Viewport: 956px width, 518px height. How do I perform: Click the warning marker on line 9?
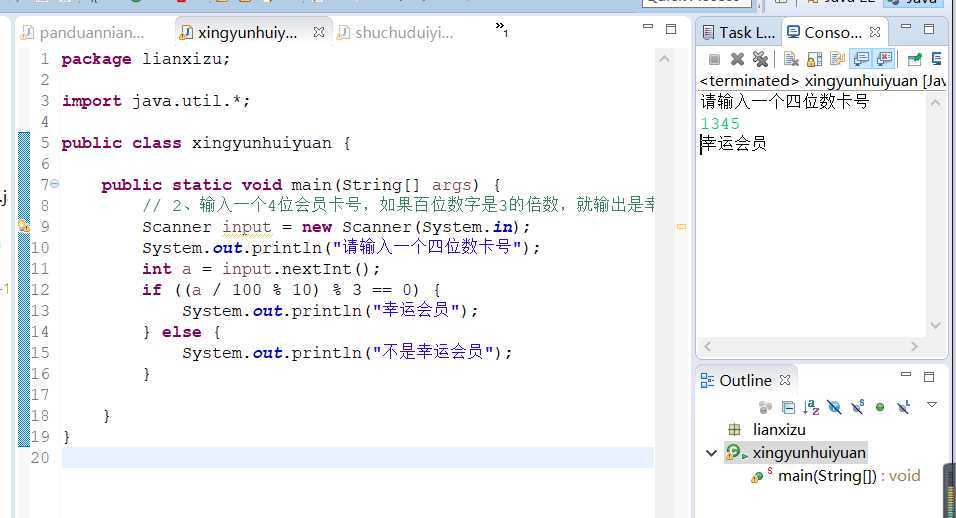(24, 226)
